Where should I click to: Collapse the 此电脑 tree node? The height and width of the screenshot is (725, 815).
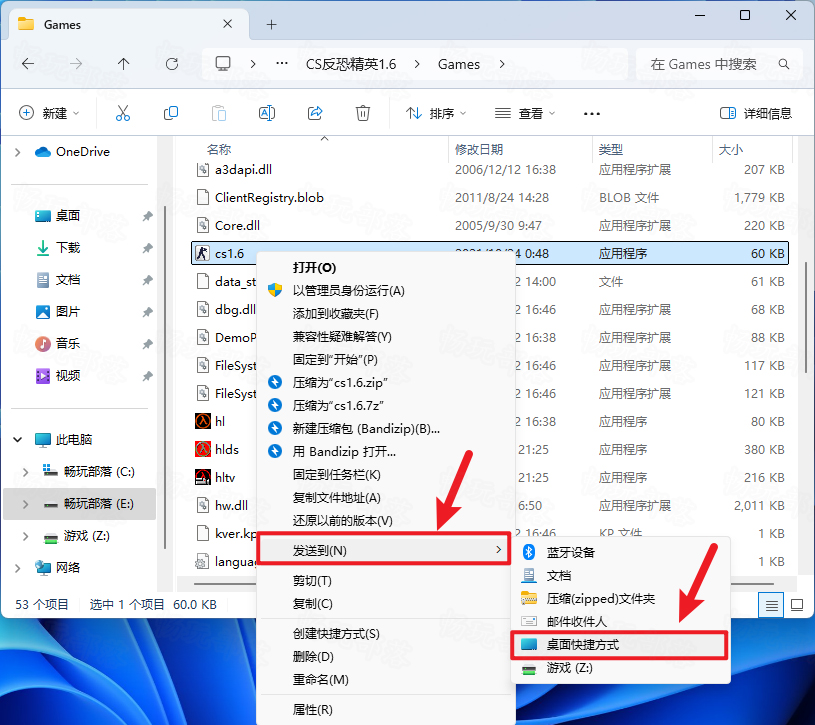click(x=18, y=440)
